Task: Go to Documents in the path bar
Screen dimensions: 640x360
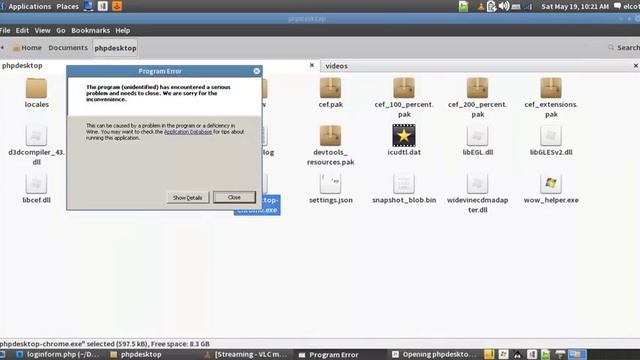Action: coord(68,48)
